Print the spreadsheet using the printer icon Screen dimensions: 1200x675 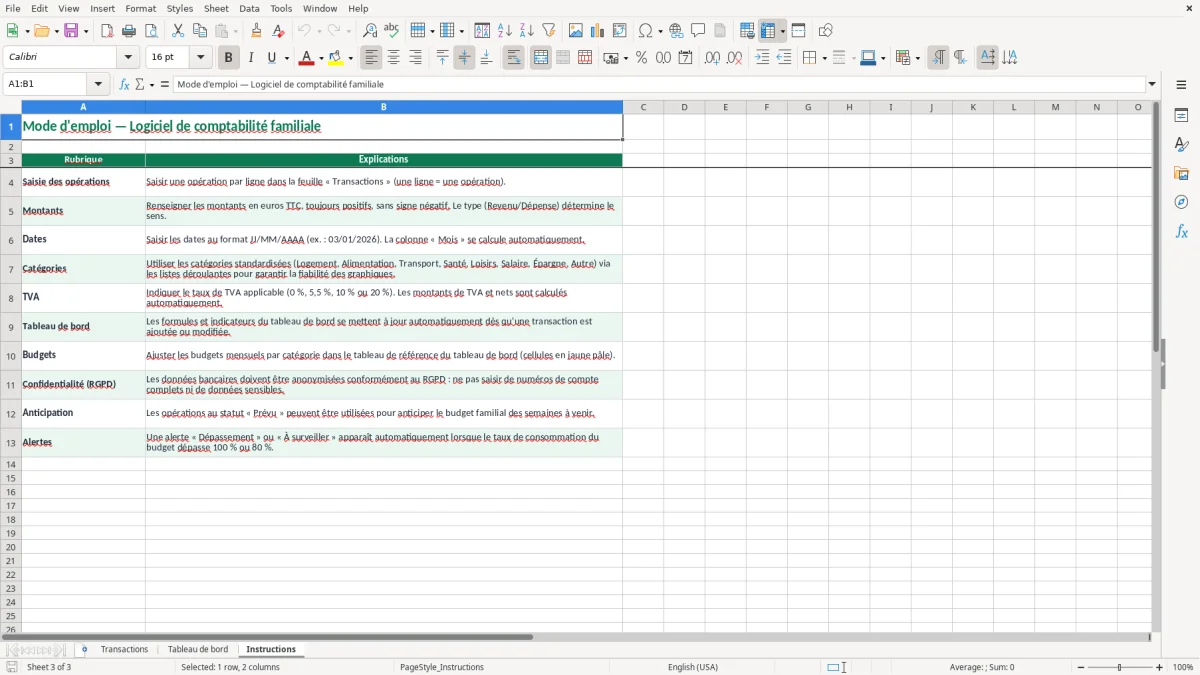click(129, 31)
